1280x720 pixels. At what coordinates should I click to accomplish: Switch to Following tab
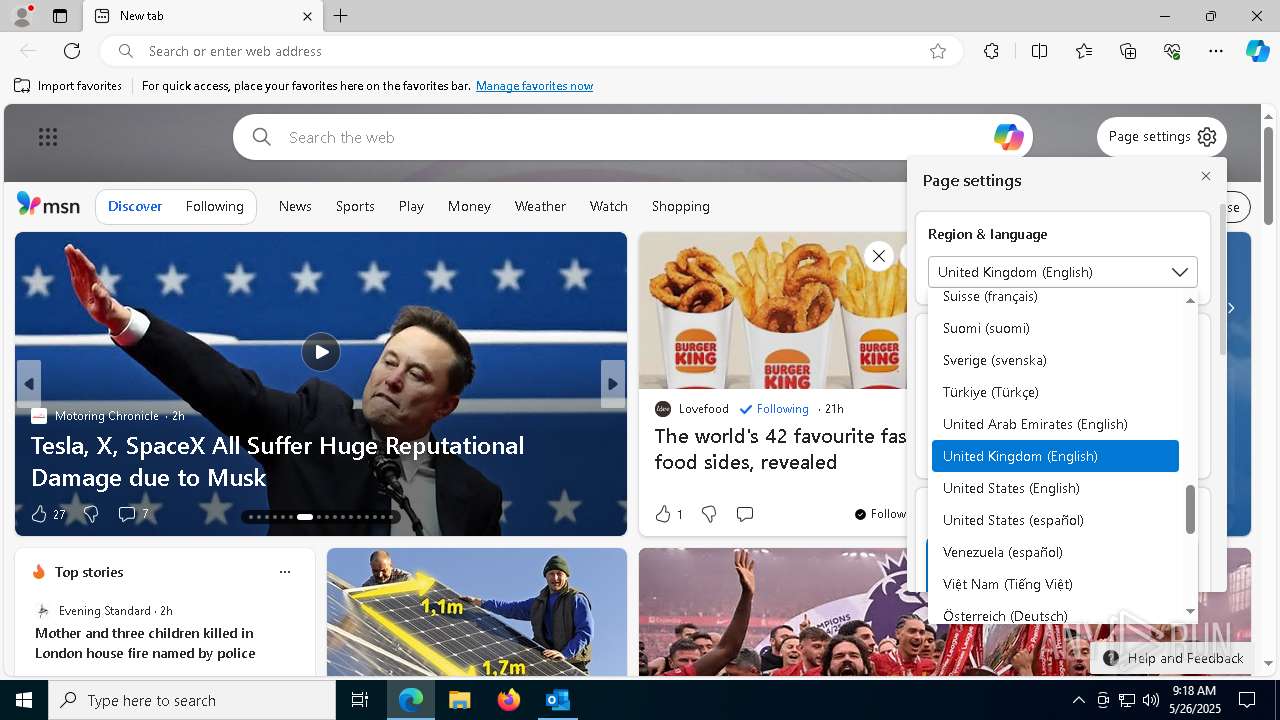[214, 206]
